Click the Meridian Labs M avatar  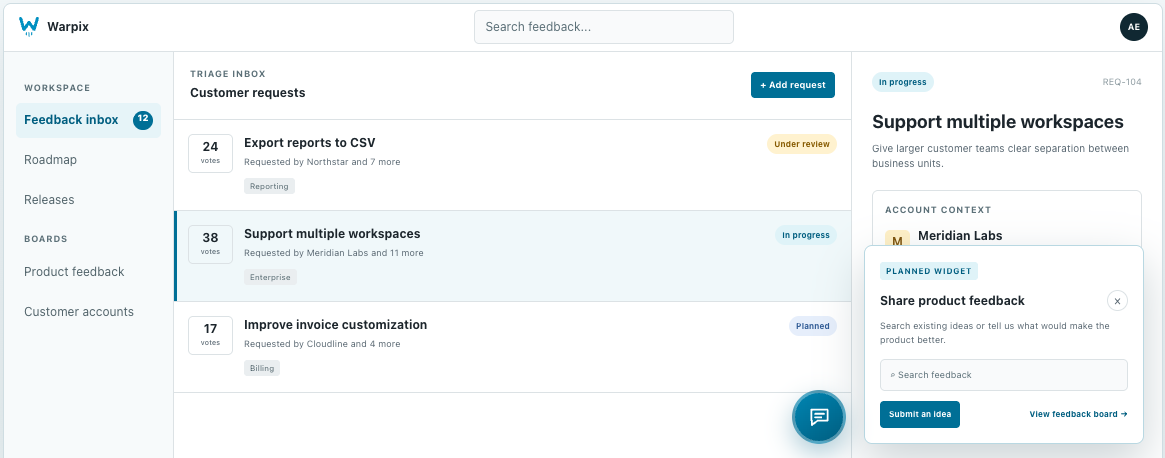pos(898,239)
